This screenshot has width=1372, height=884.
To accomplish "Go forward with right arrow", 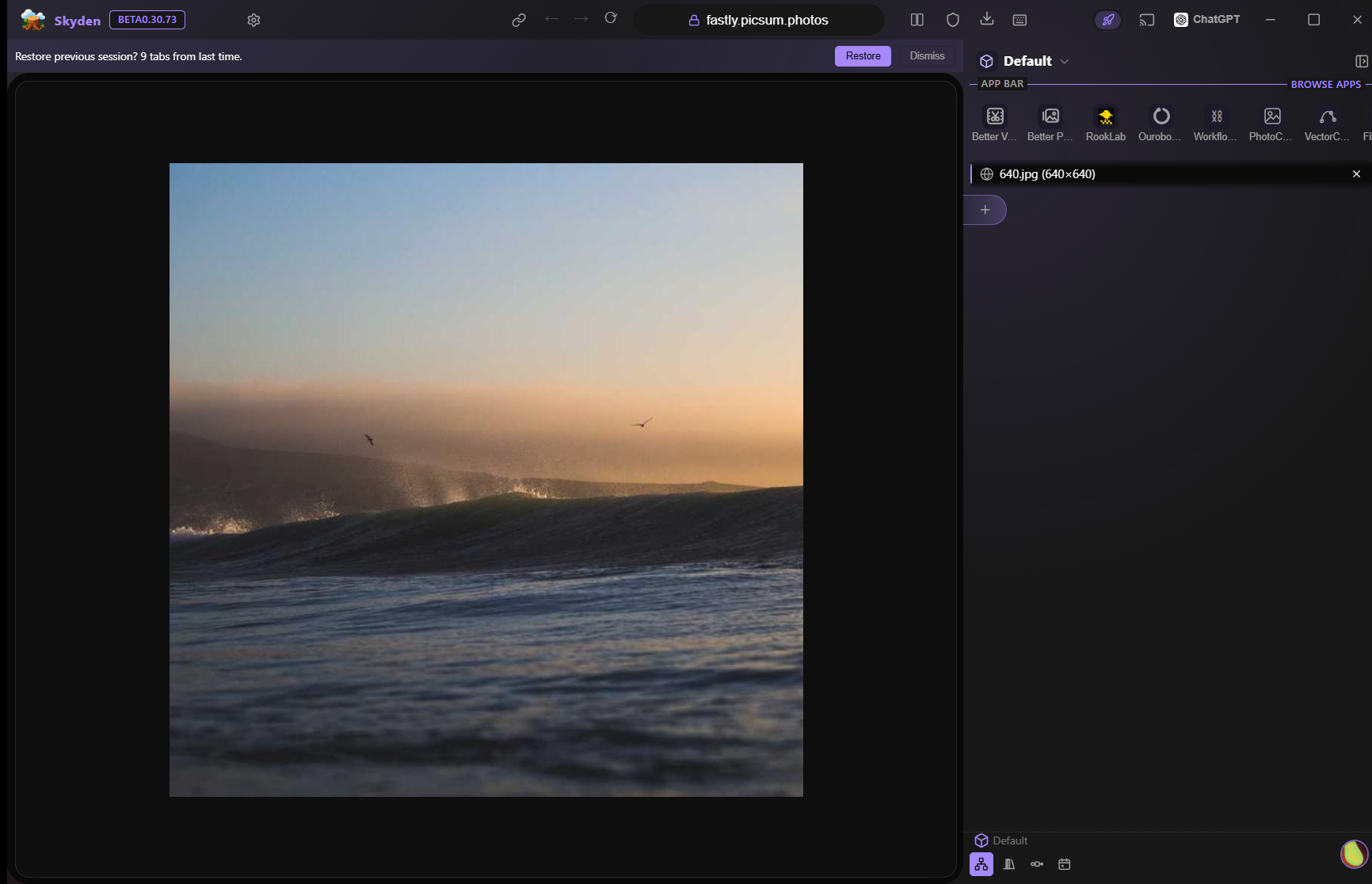I will tap(581, 19).
